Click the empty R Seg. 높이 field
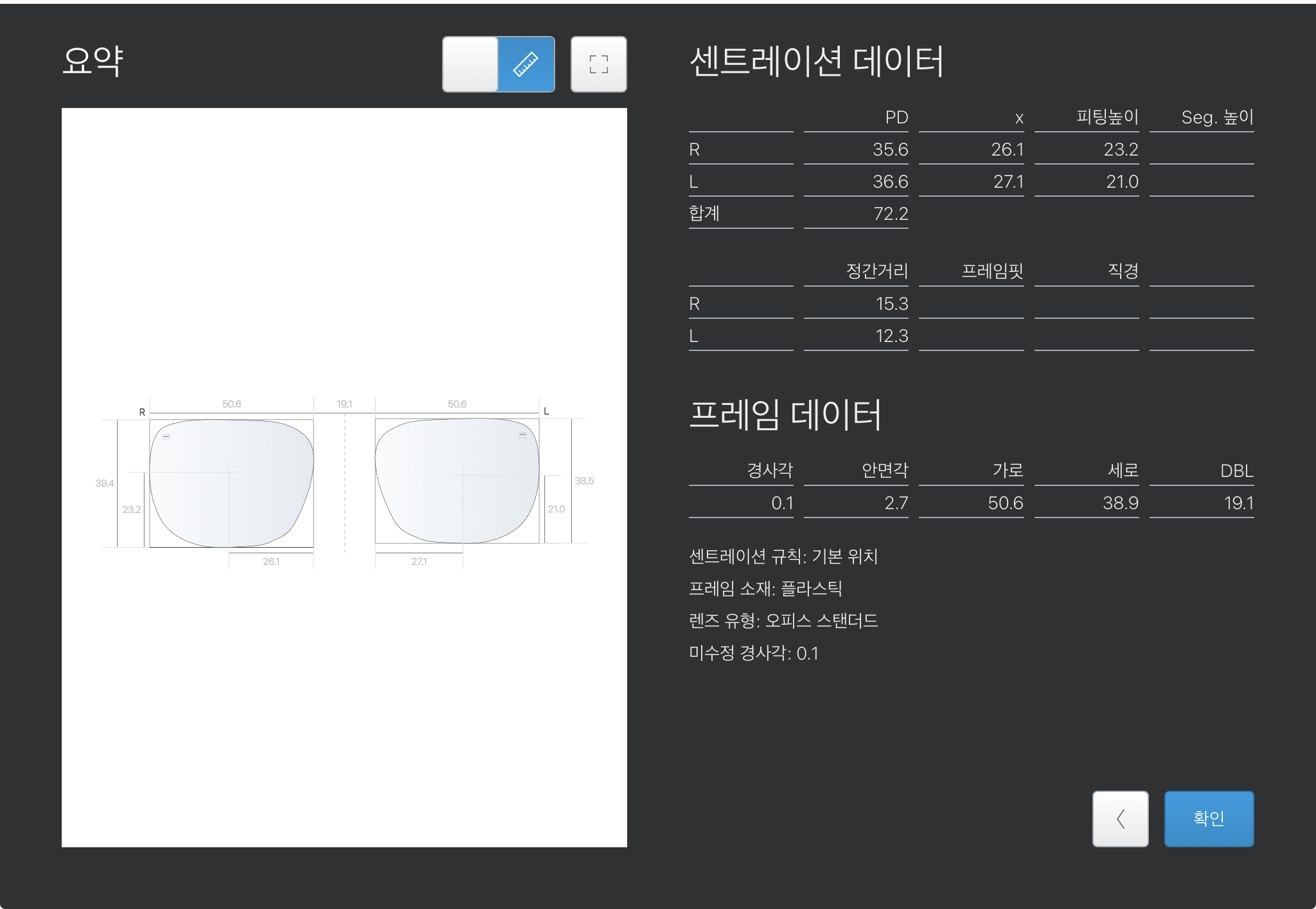Screen dimensions: 1316x909 pyautogui.click(x=1201, y=150)
